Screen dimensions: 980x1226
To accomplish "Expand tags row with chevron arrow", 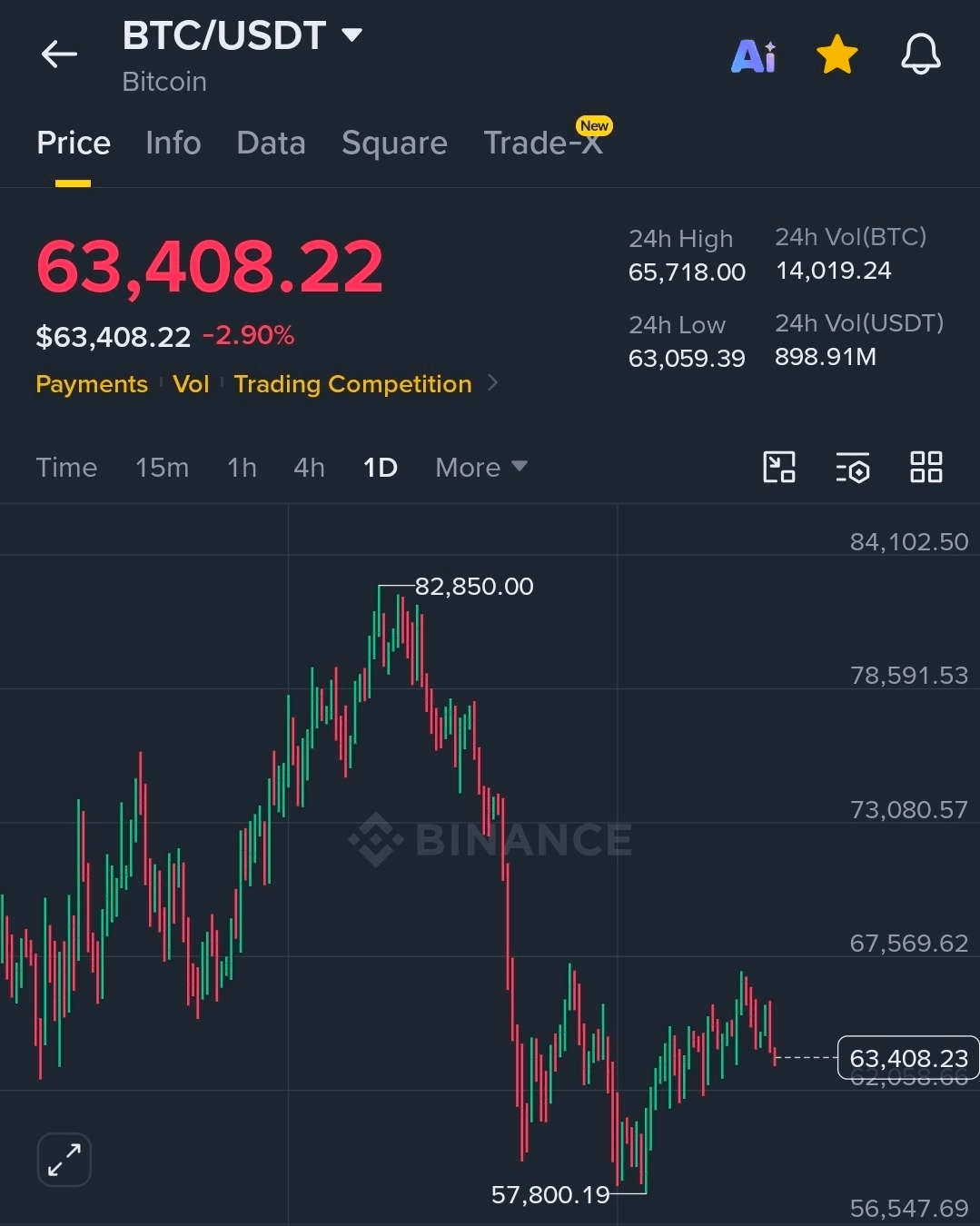I will point(492,383).
